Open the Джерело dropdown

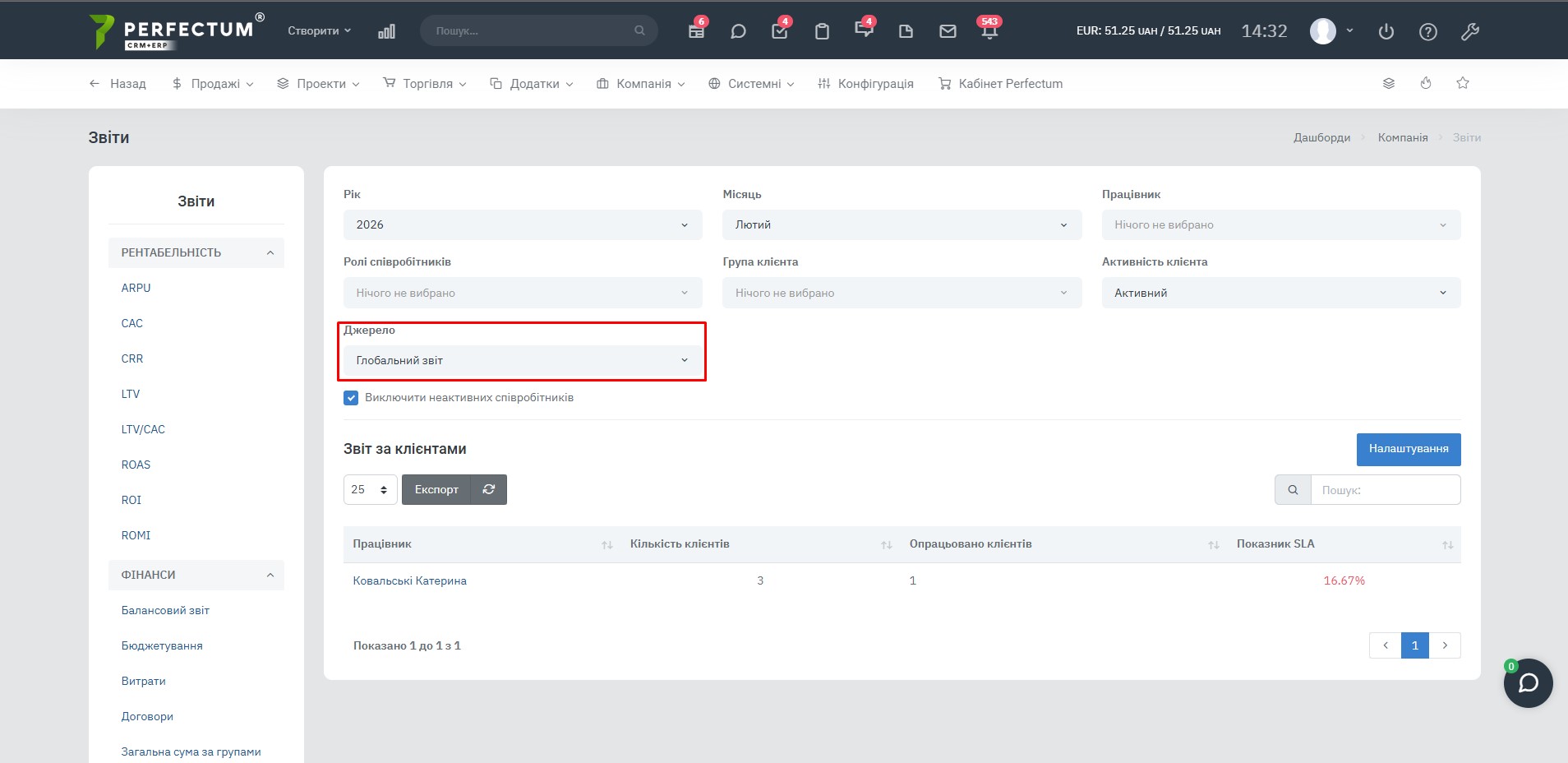[523, 361]
